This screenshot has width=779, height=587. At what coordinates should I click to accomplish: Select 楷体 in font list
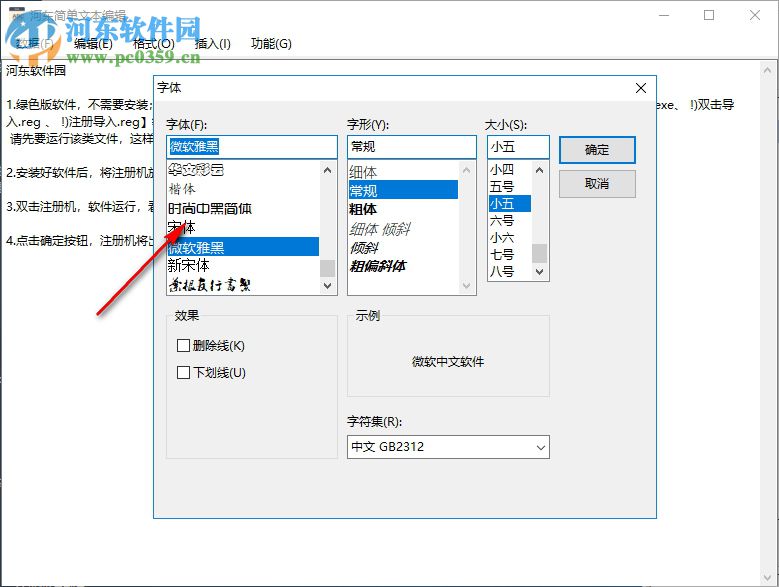point(243,189)
